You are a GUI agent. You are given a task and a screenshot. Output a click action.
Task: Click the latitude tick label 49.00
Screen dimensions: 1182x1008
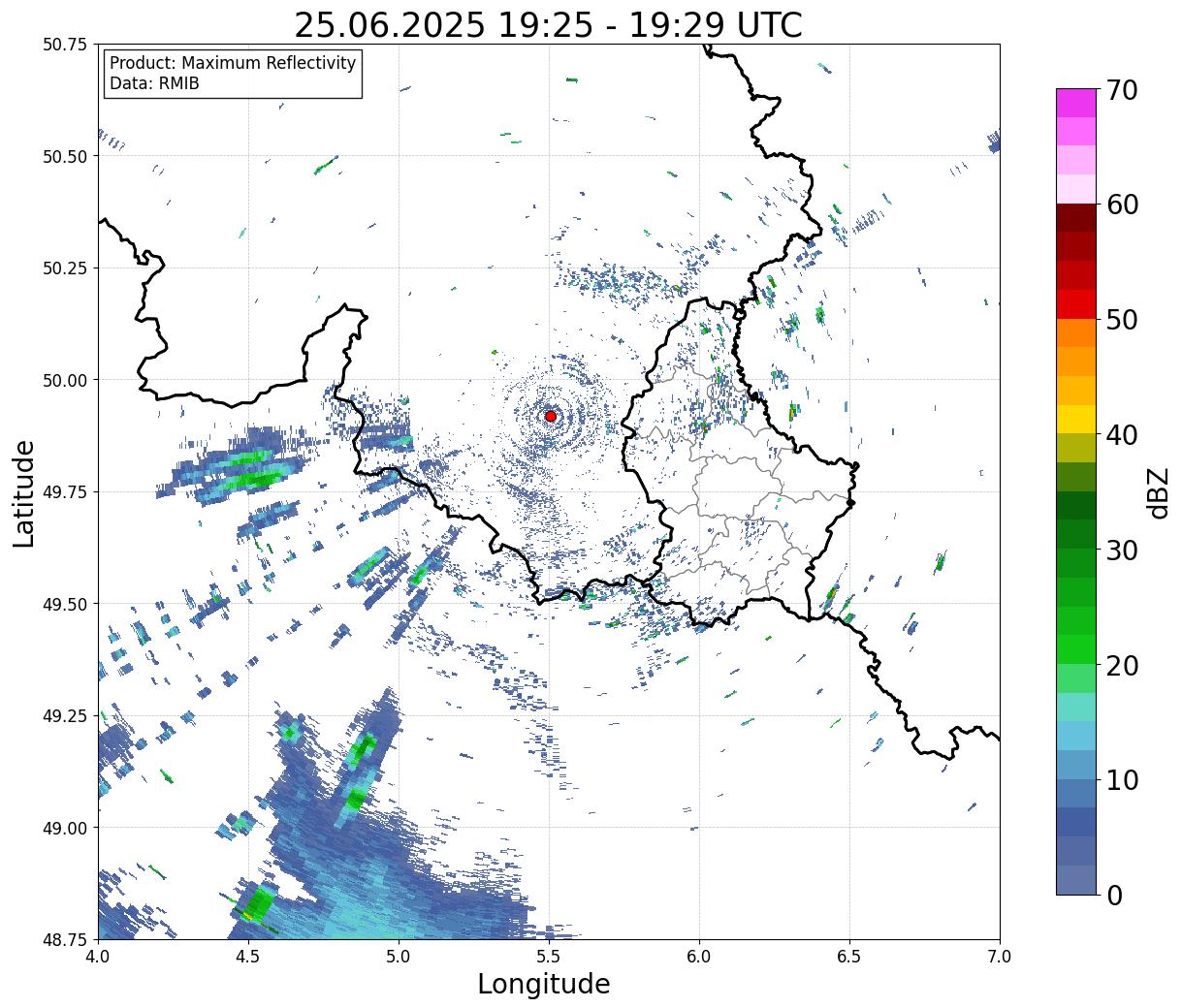pyautogui.click(x=65, y=828)
